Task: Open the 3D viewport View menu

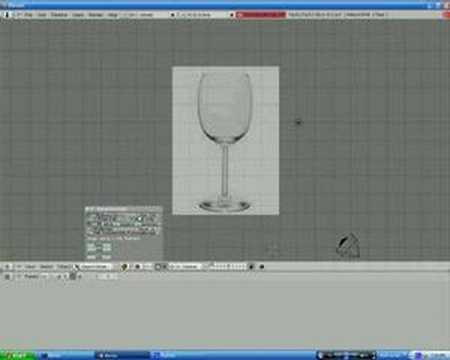Action: click(31, 267)
